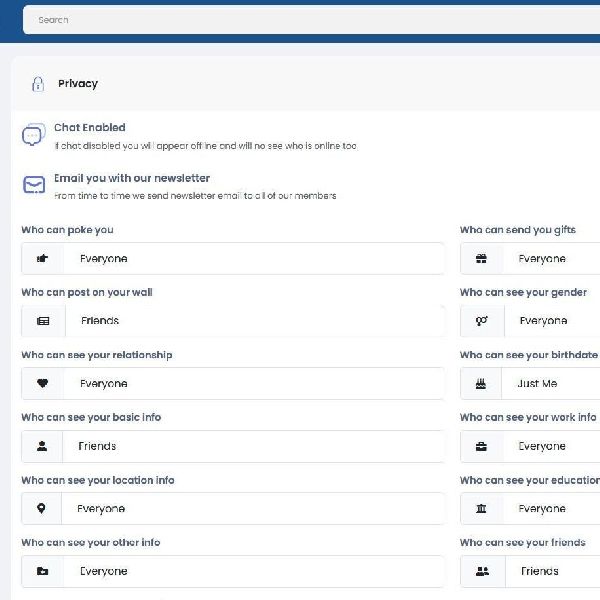Screen dimensions: 600x600
Task: Open the who can poke you dropdown
Action: tap(252, 259)
